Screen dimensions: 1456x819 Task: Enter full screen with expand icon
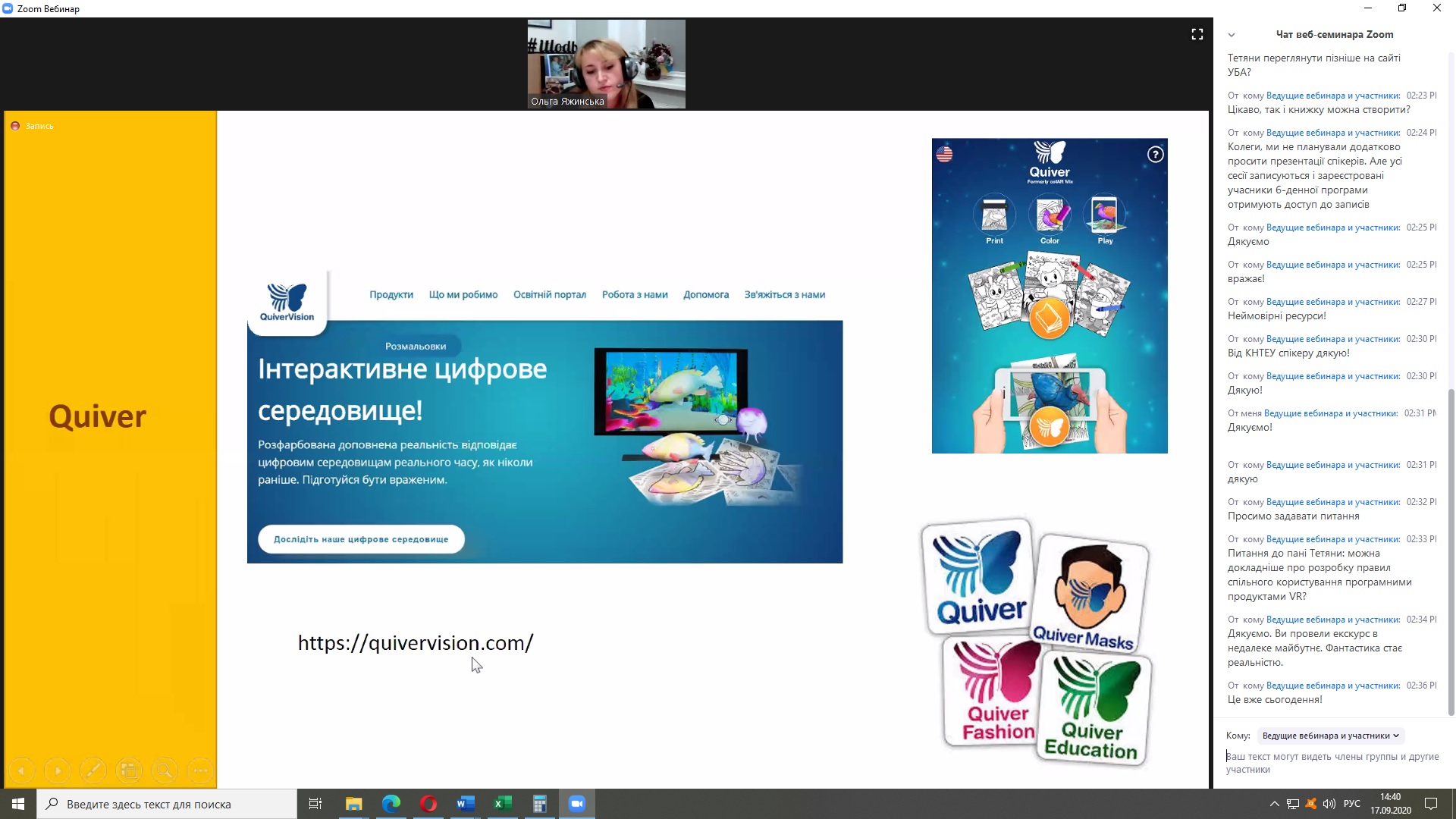tap(1197, 34)
